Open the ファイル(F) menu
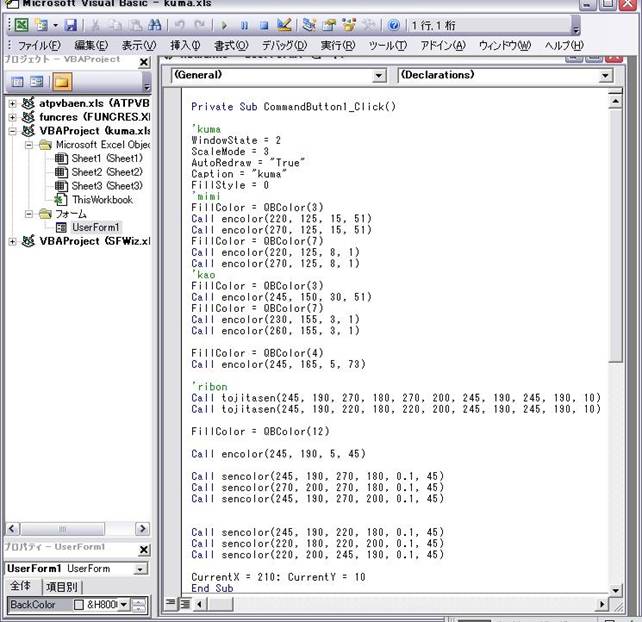The height and width of the screenshot is (622, 642). [39, 45]
